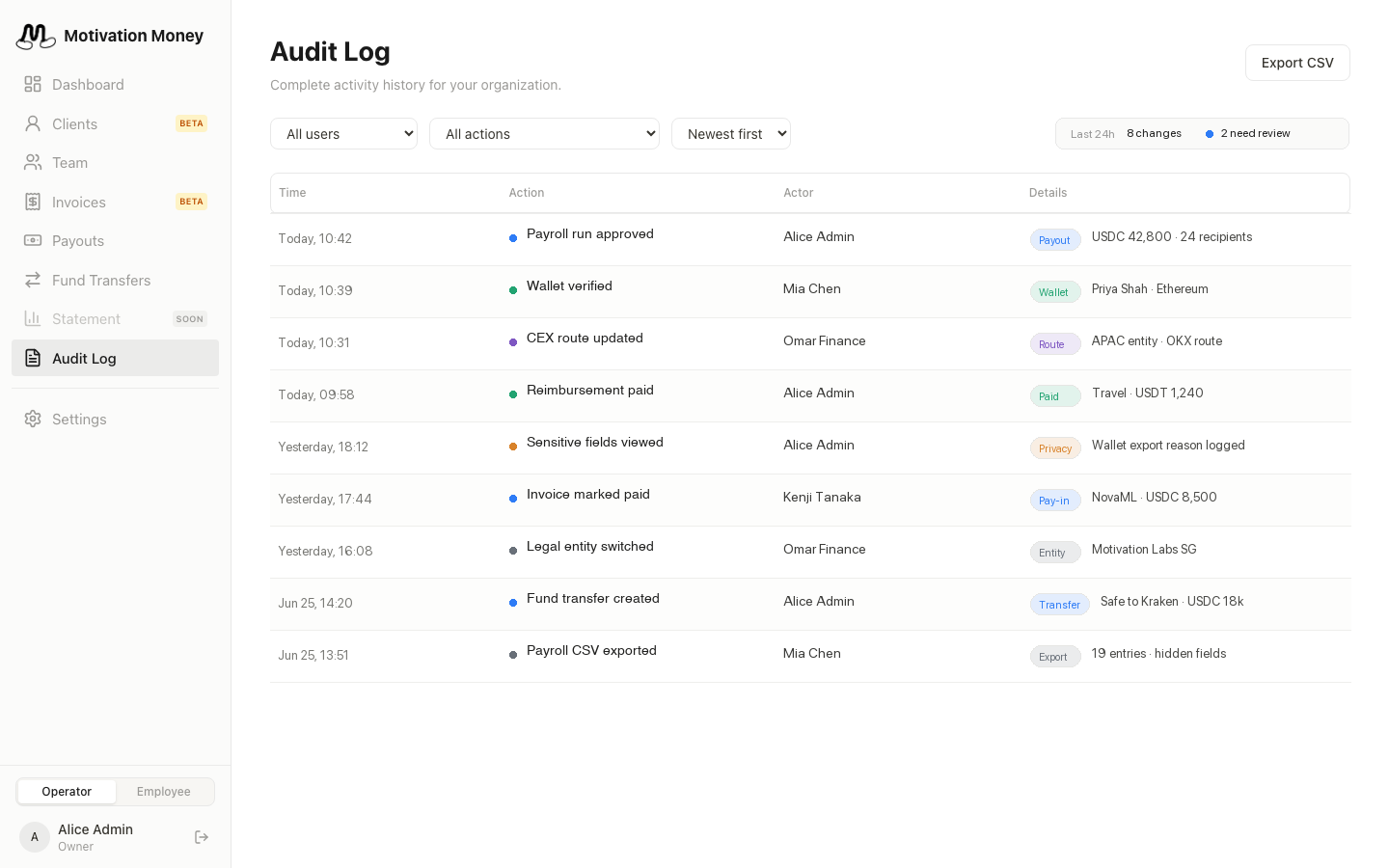Click the Fund Transfers arrows icon
Screen dimensions: 1389x868
[33, 280]
